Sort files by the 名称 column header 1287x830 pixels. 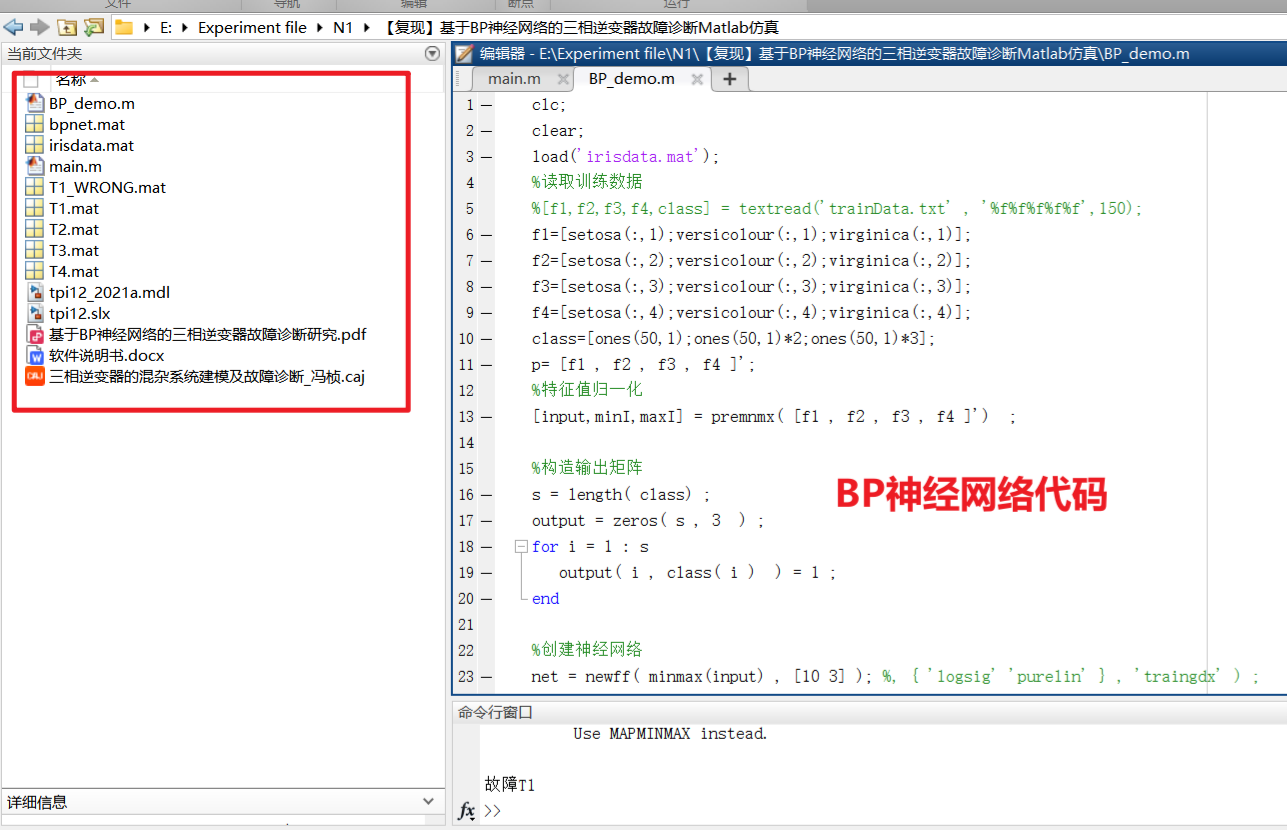pyautogui.click(x=70, y=79)
